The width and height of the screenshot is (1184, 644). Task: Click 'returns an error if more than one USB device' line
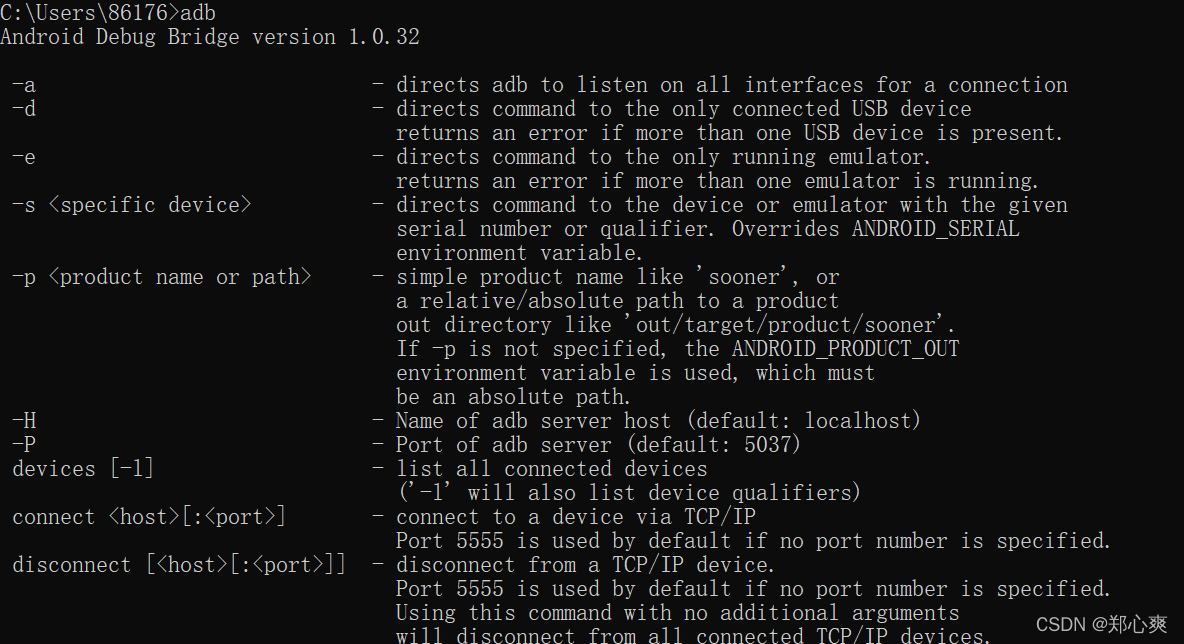729,134
